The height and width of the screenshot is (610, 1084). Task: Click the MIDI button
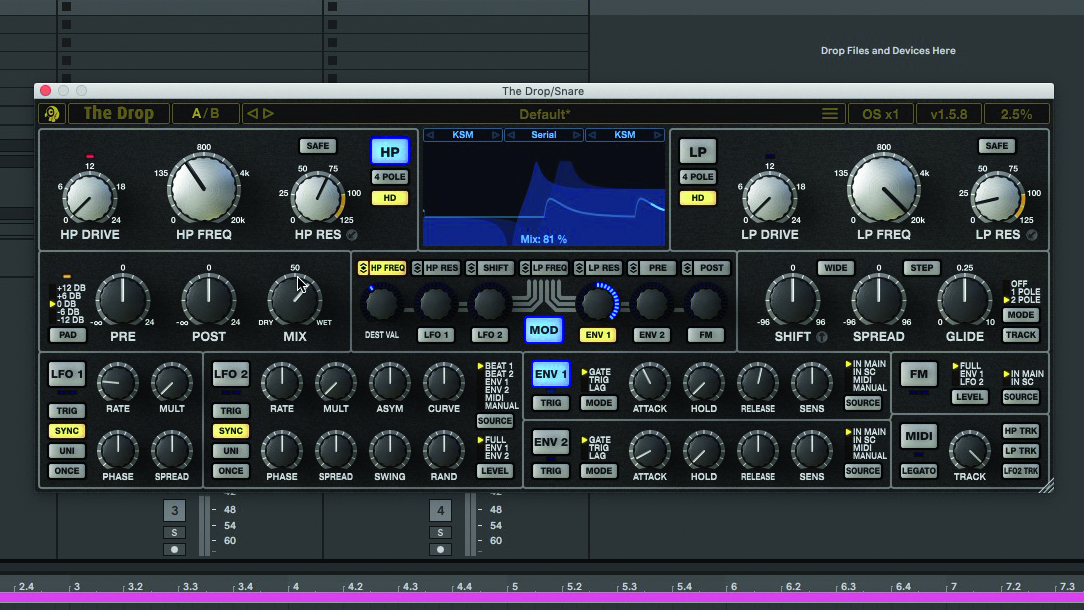coord(919,436)
